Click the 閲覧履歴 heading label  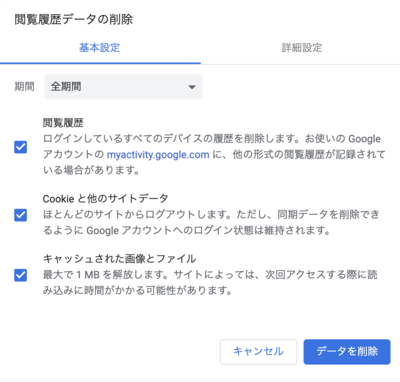click(63, 123)
